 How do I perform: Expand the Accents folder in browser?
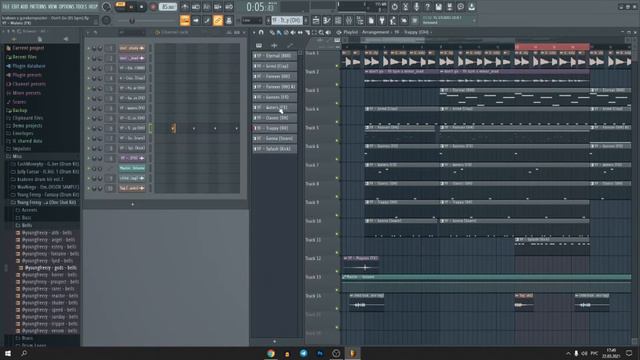[x=29, y=210]
